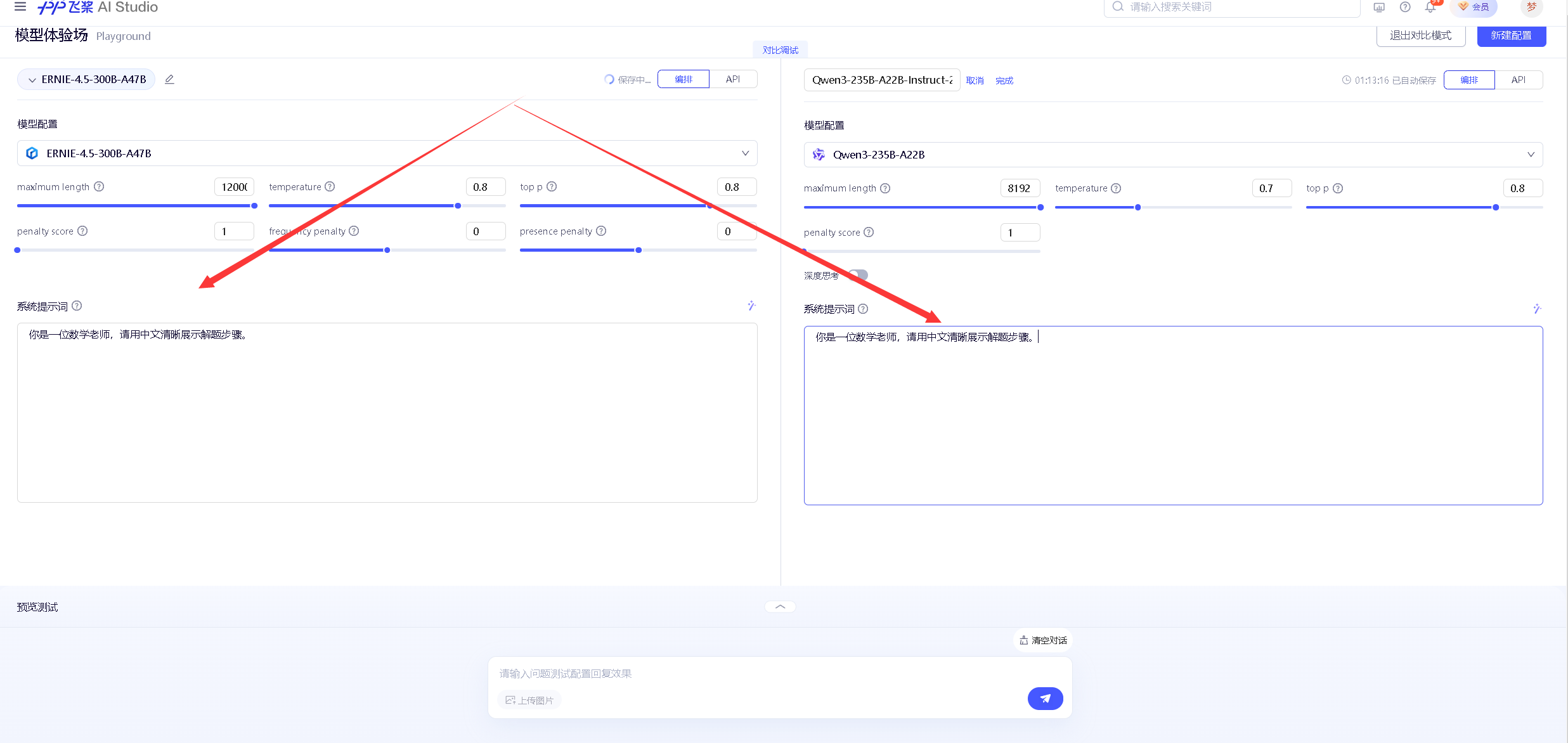Click the membership badge
Screen dimensions: 1568x743
[1474, 7]
